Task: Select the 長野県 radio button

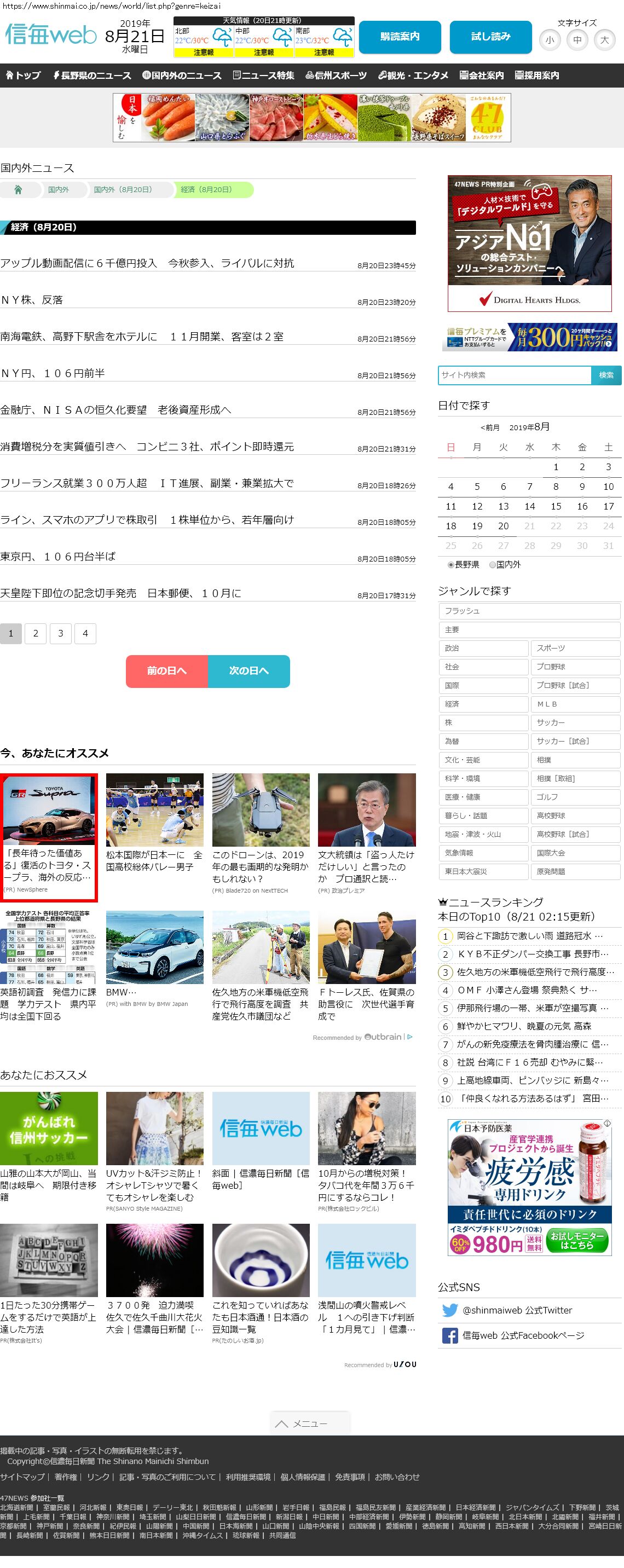Action: pyautogui.click(x=451, y=565)
